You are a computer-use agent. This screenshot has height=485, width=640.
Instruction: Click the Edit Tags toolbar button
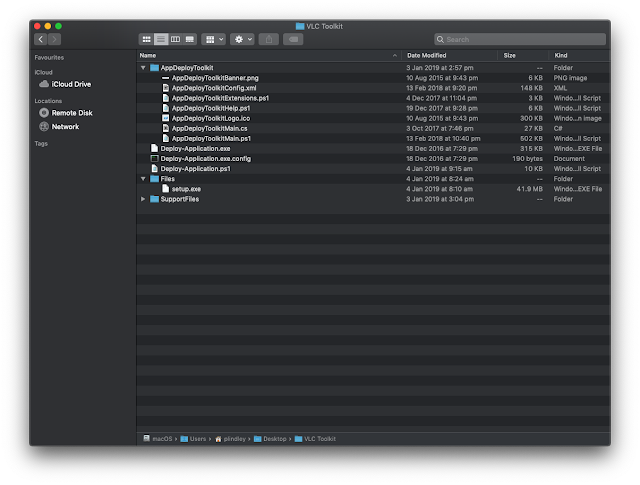pyautogui.click(x=293, y=39)
